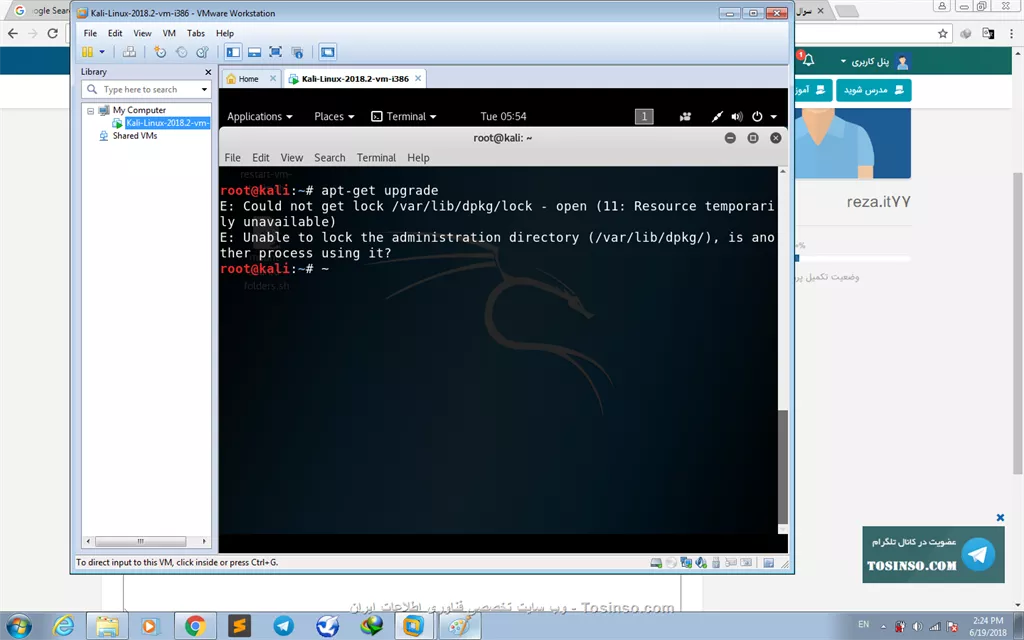Open terminal View menu

click(292, 157)
